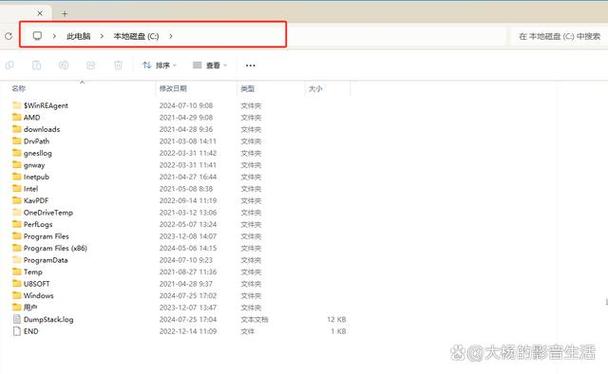This screenshot has height=374, width=608.
Task: Click the name text 'OneDriveTemp'
Action: pyautogui.click(x=48, y=212)
